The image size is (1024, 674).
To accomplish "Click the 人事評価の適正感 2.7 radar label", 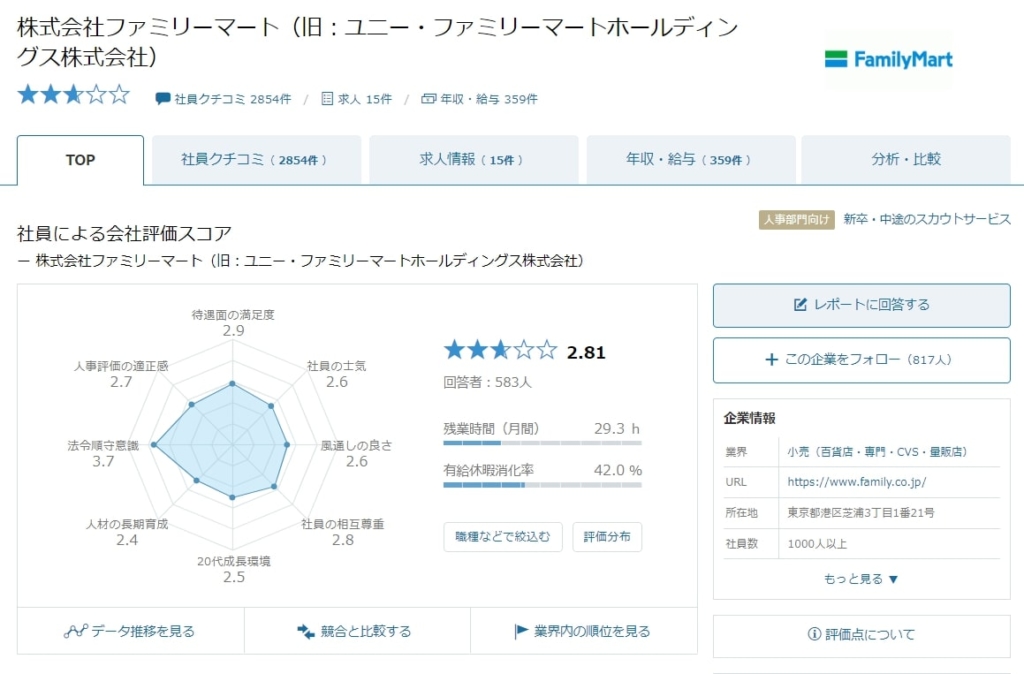I will point(121,374).
